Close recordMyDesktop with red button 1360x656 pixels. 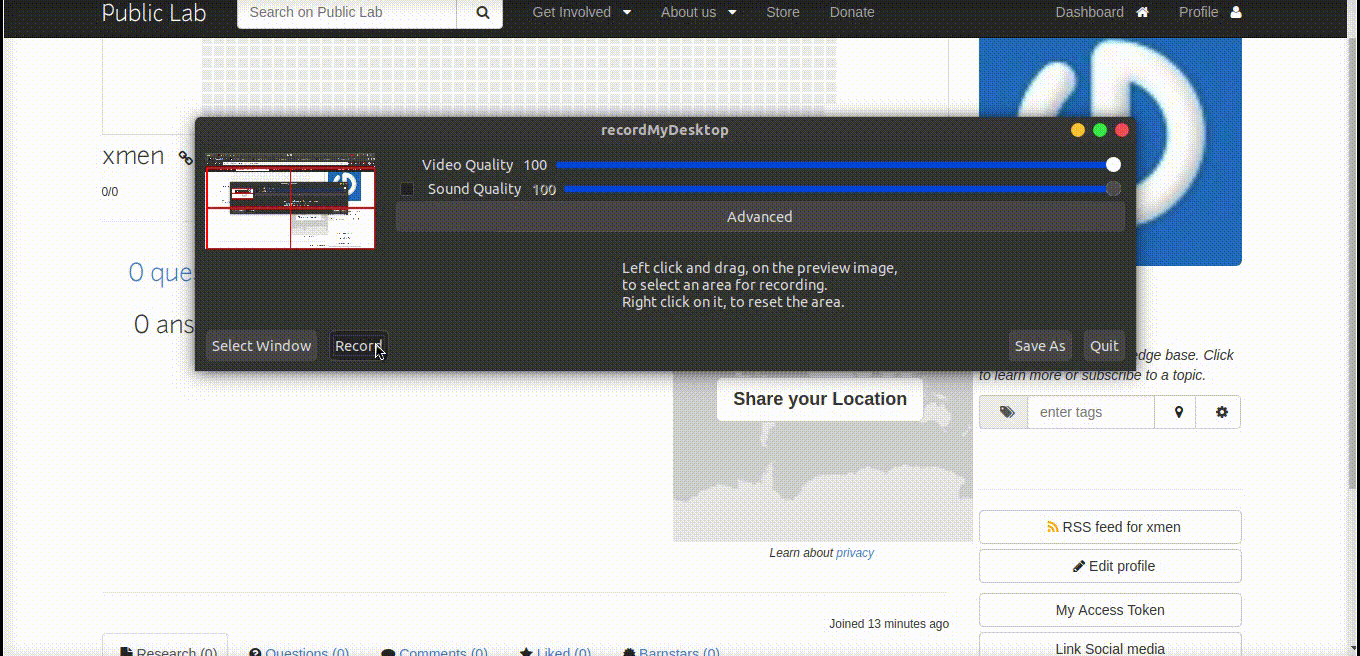point(1122,130)
